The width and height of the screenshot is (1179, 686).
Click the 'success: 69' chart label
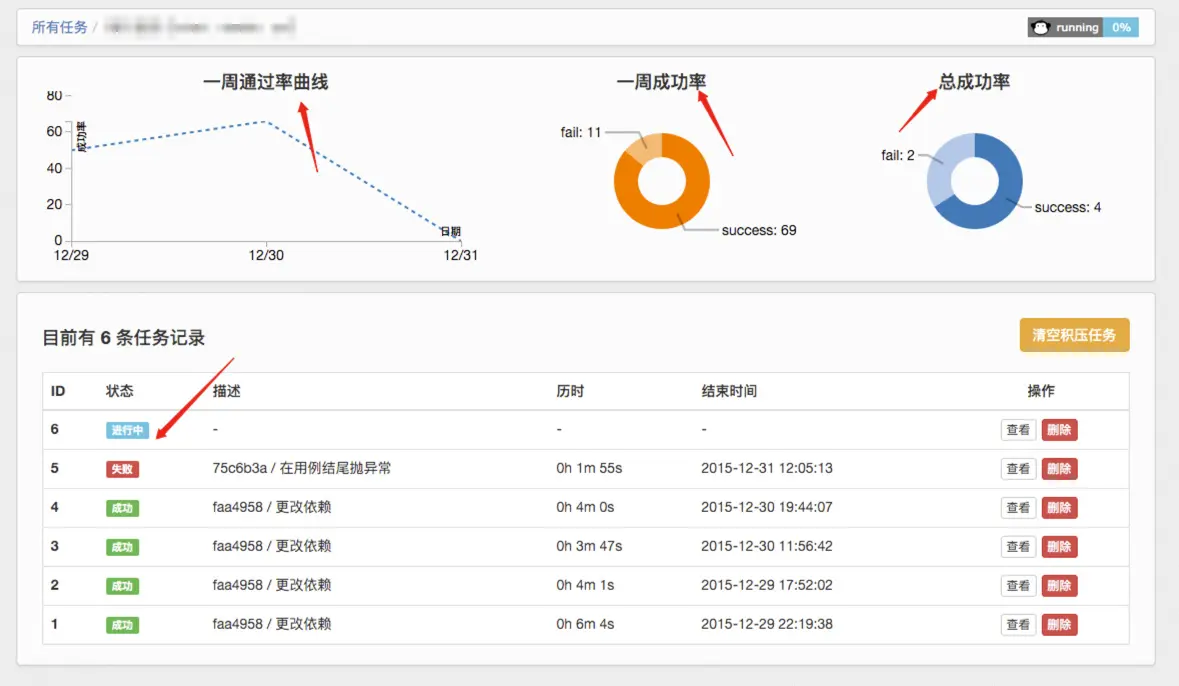759,230
